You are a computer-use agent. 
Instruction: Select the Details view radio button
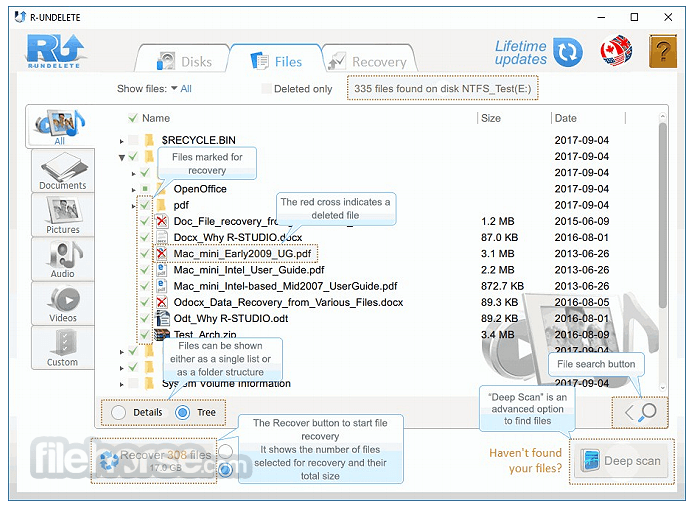(118, 412)
